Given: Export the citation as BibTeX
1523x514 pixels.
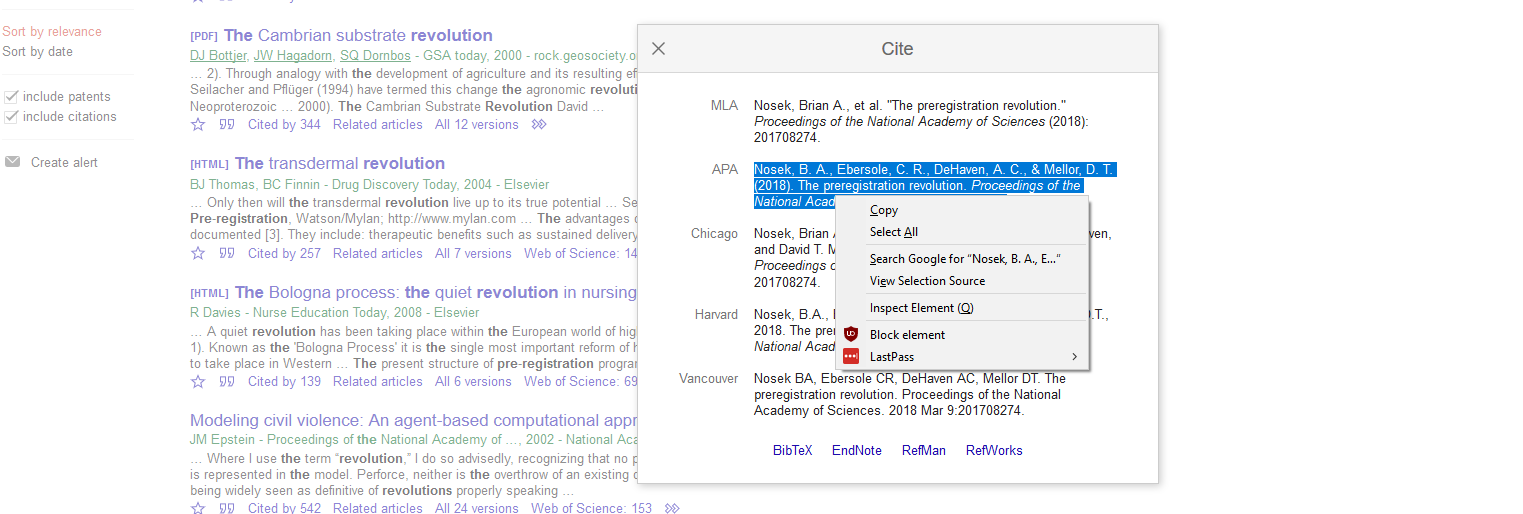Looking at the screenshot, I should pyautogui.click(x=793, y=451).
